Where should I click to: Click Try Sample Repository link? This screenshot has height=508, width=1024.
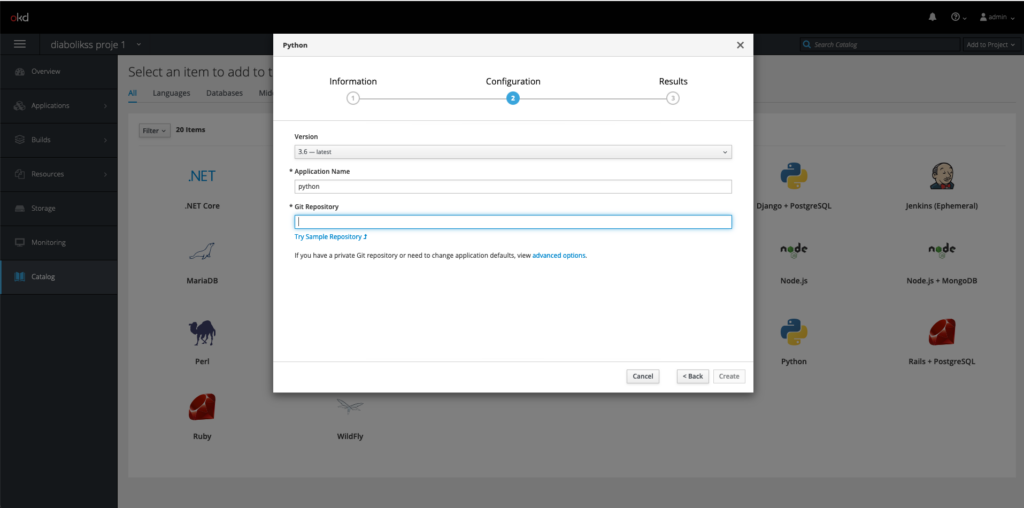pyautogui.click(x=331, y=237)
